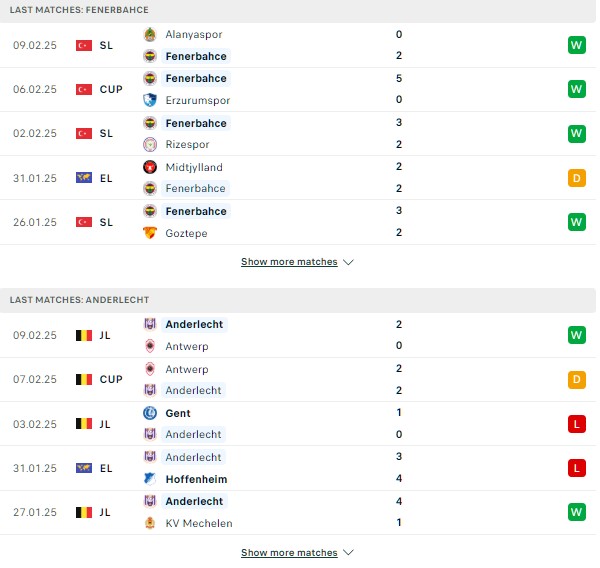Viewport: 600px width, 568px height.
Task: Click the Goztepe shield logo
Action: click(x=150, y=233)
